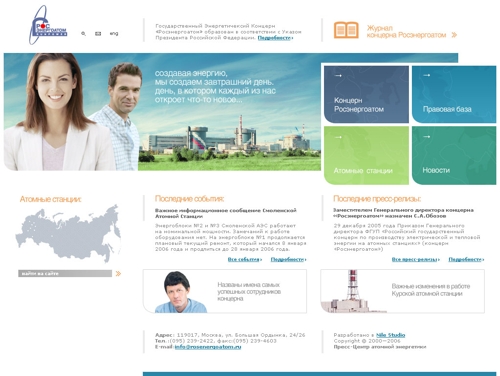Open the Подробности link in the header description
This screenshot has height=376, width=500.
click(275, 38)
